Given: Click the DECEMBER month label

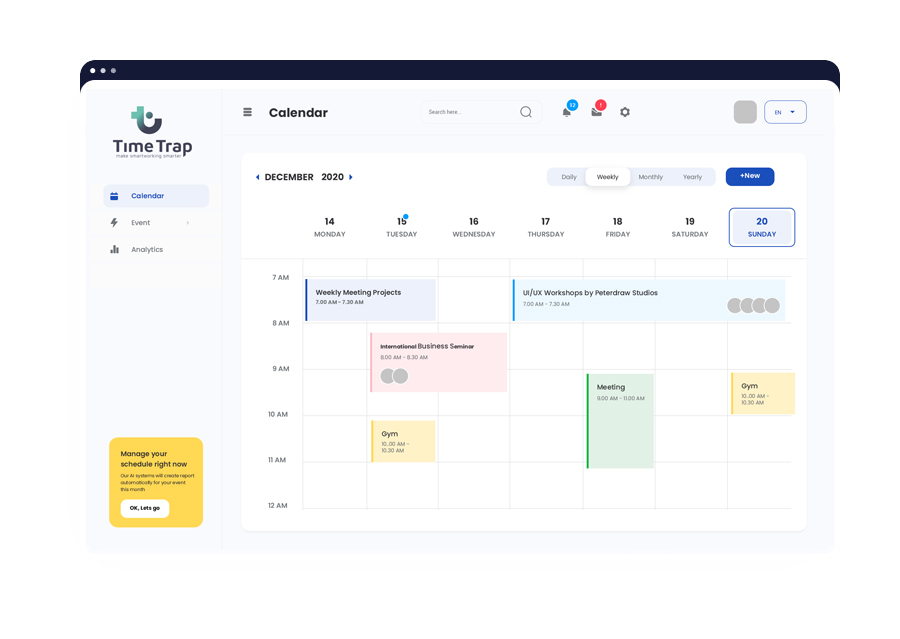Looking at the screenshot, I should (x=289, y=177).
